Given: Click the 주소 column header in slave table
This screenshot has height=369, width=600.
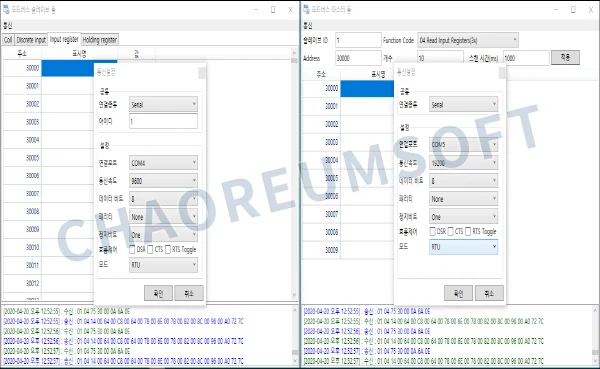Looking at the screenshot, I should [22, 54].
